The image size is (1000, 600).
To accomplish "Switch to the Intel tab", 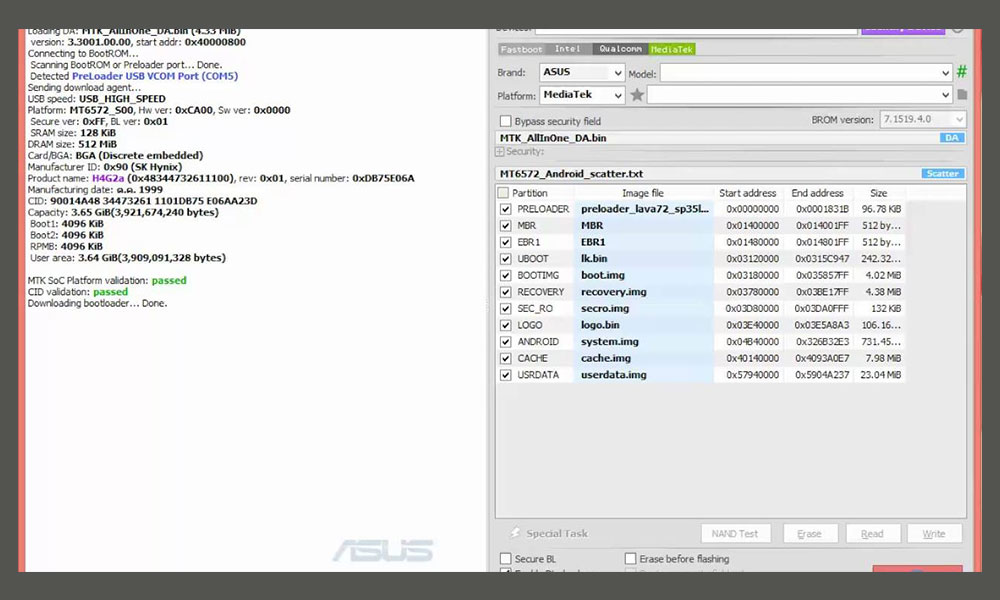I will (567, 49).
